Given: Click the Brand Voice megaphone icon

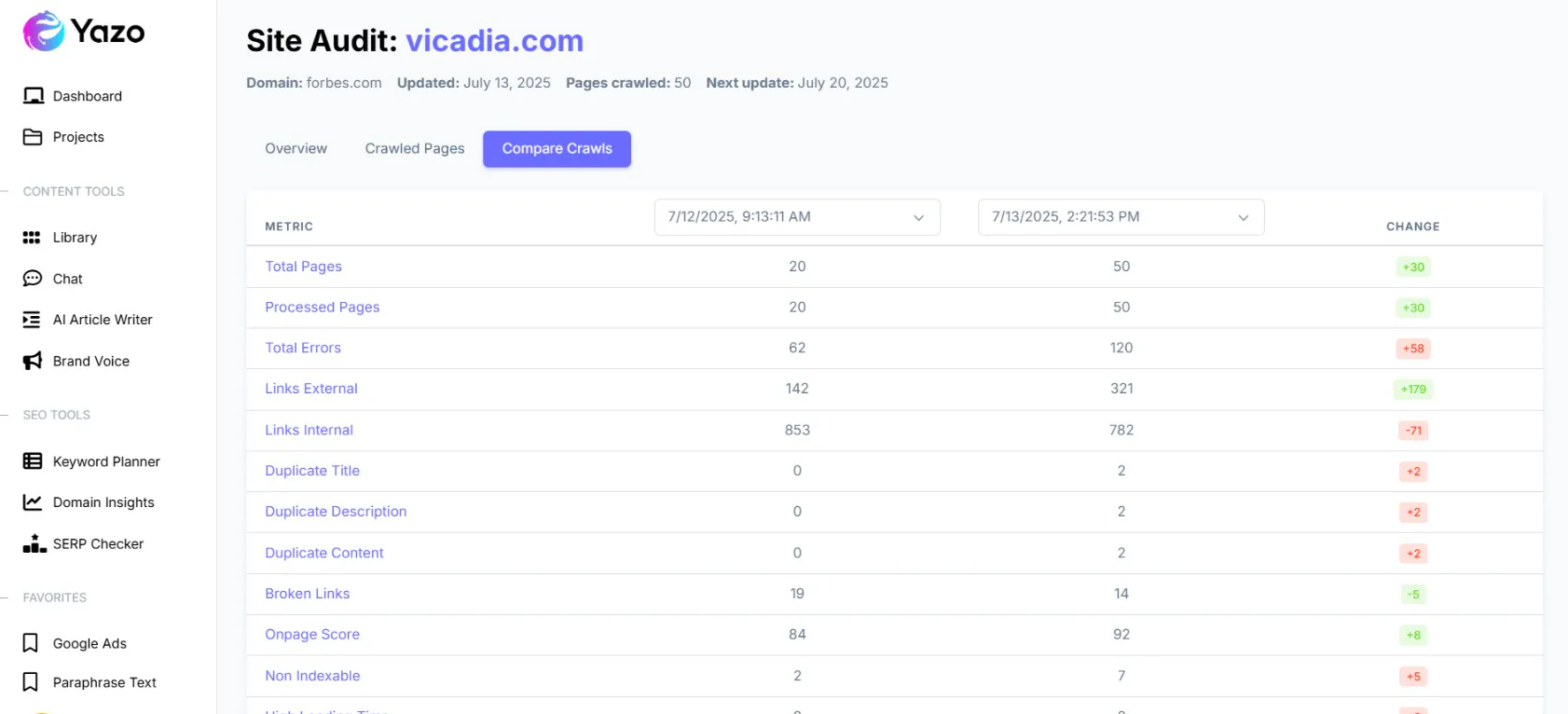Looking at the screenshot, I should (x=33, y=361).
